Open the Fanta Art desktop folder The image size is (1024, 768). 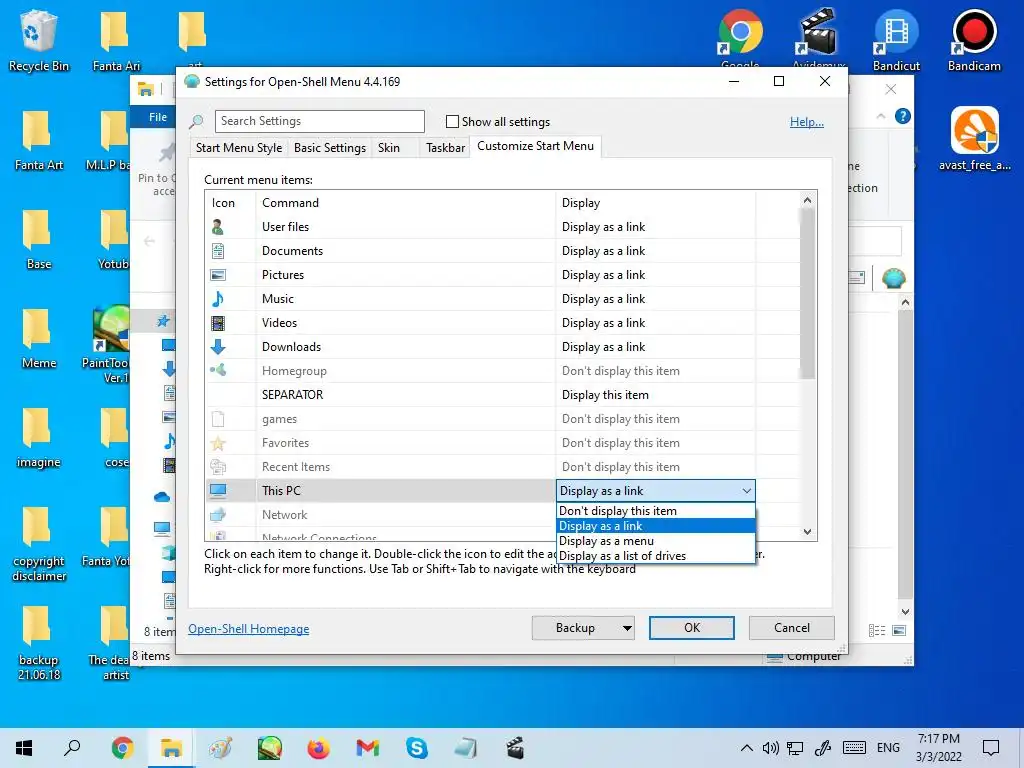click(39, 142)
